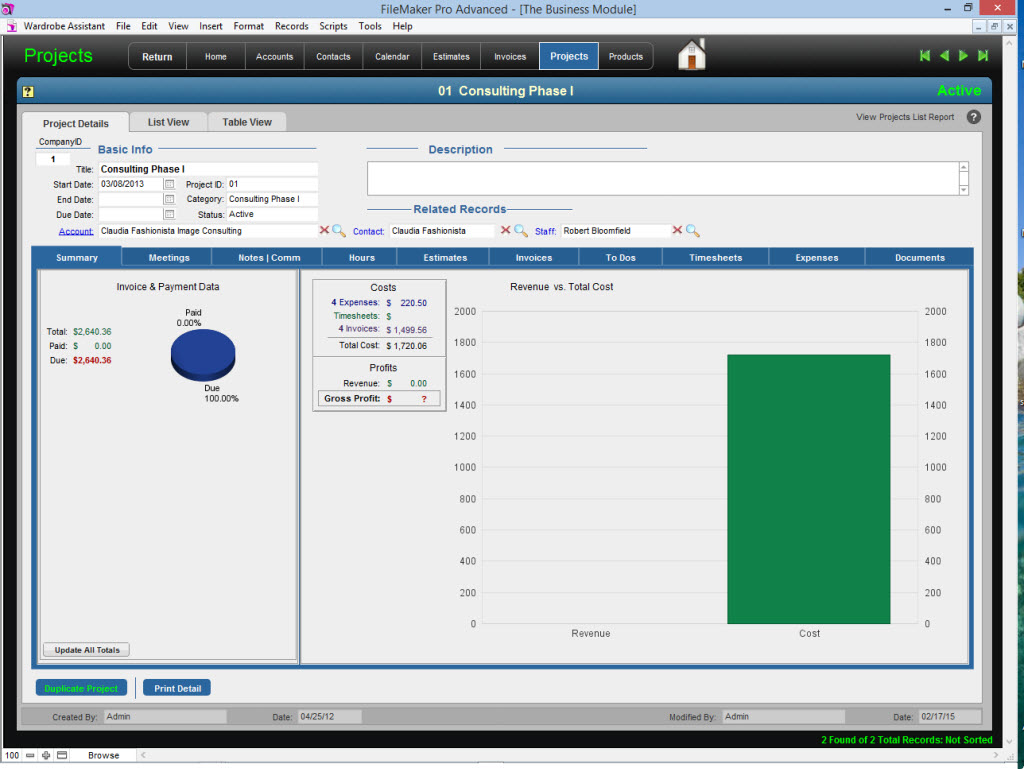Open the Meetings tab
This screenshot has width=1024, height=769.
click(168, 258)
